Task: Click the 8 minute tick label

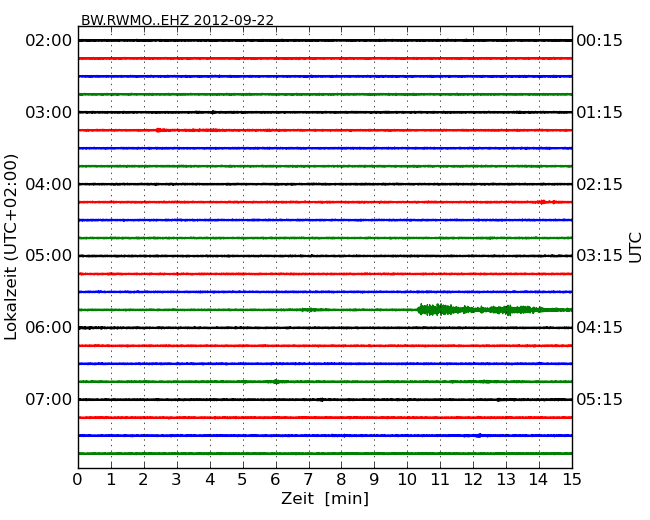Action: click(x=341, y=480)
